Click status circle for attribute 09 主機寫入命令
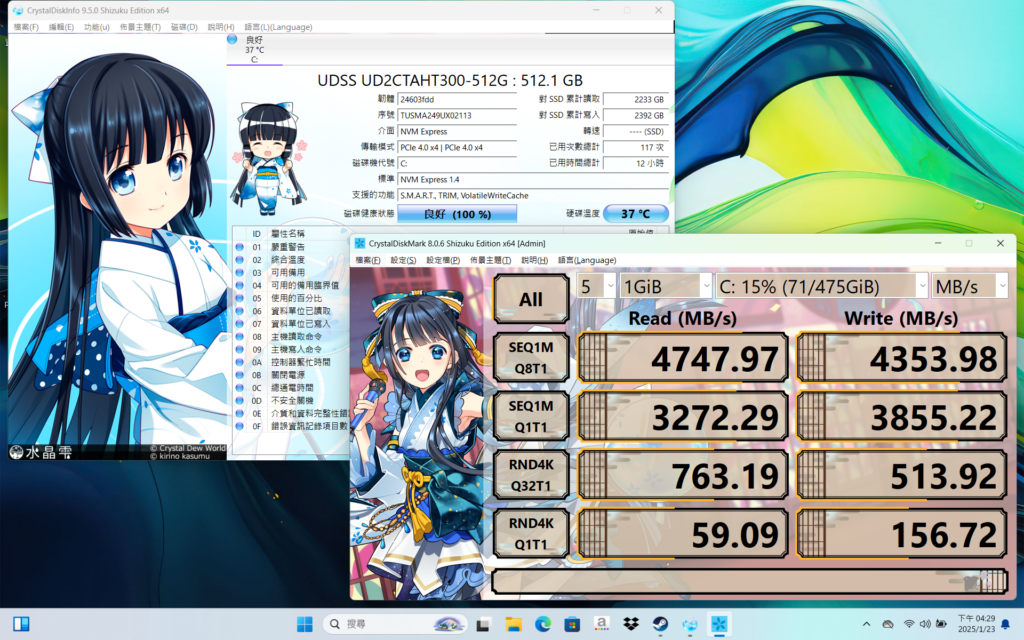 click(x=240, y=349)
